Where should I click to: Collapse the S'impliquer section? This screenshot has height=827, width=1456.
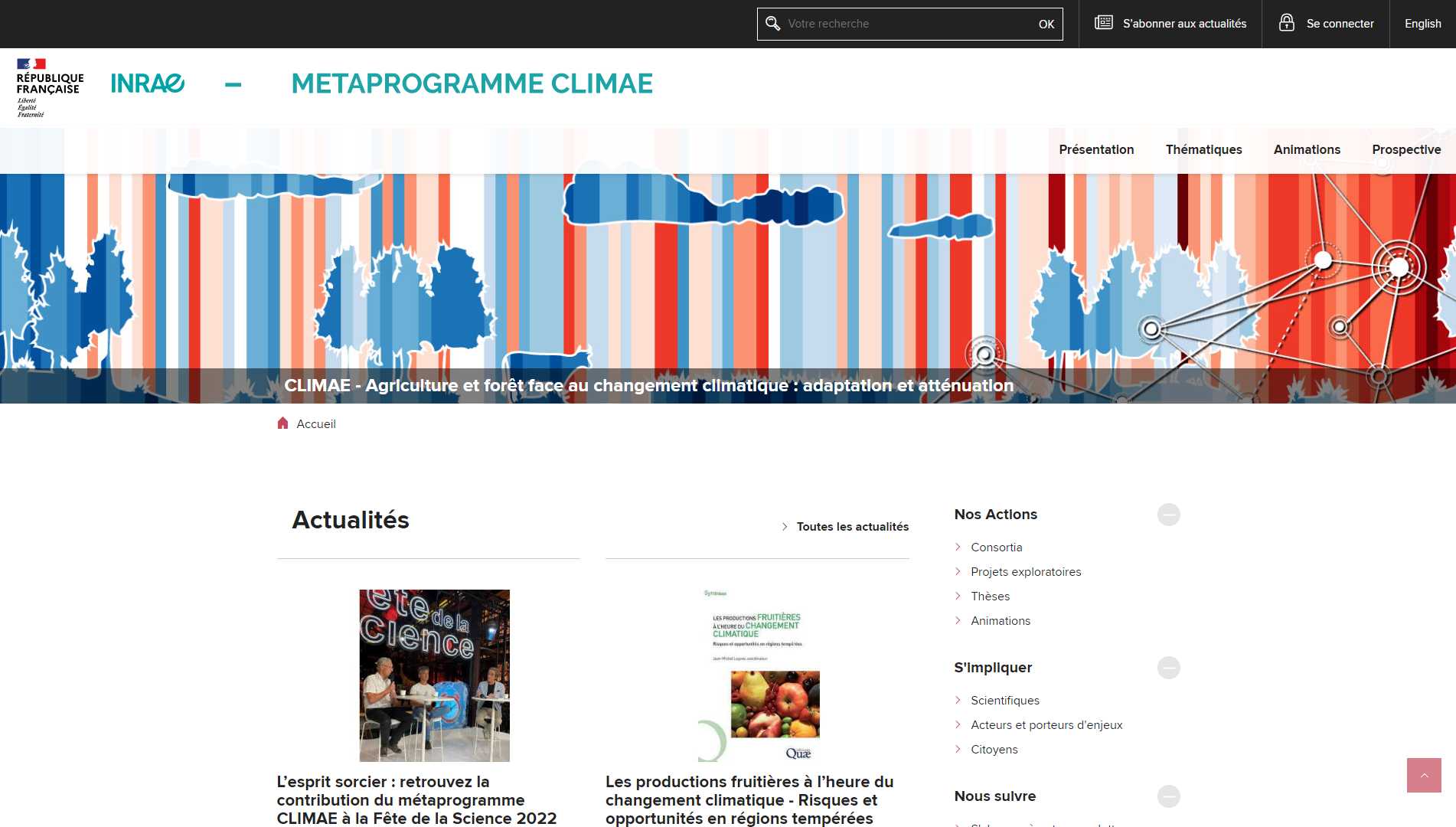tap(1168, 668)
